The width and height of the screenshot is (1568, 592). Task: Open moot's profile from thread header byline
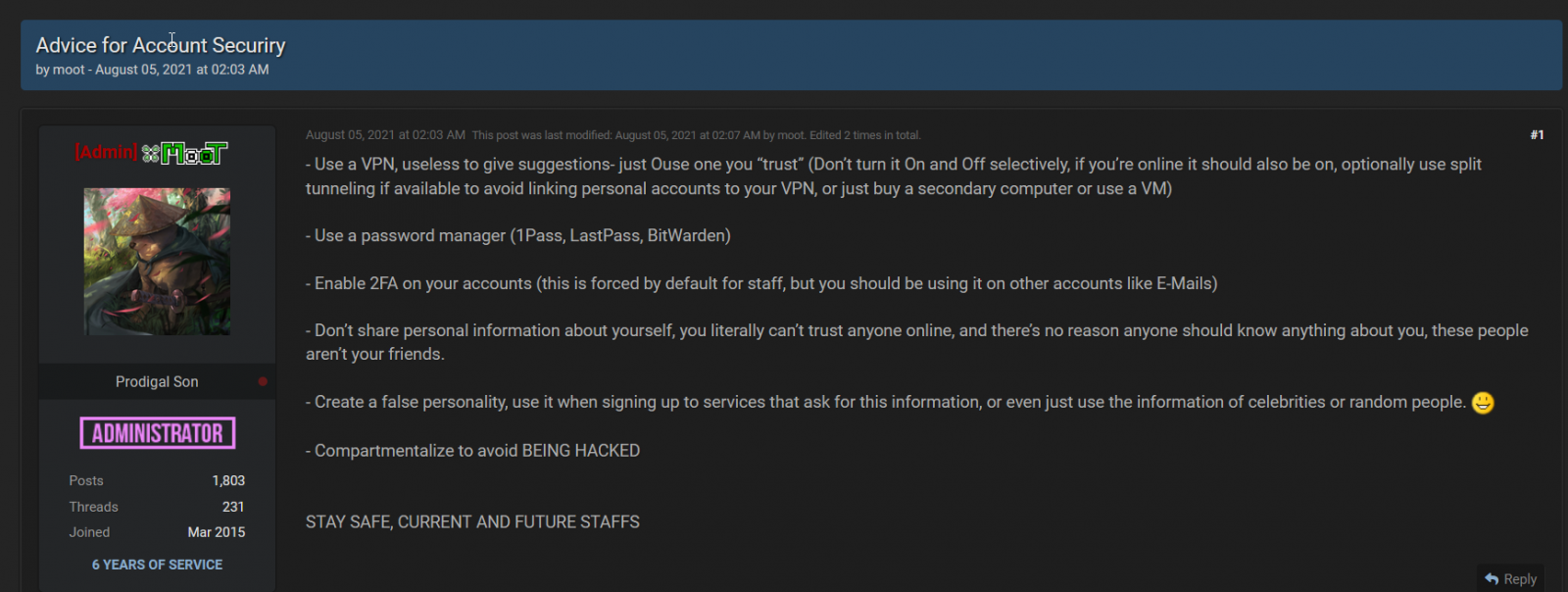click(x=69, y=70)
